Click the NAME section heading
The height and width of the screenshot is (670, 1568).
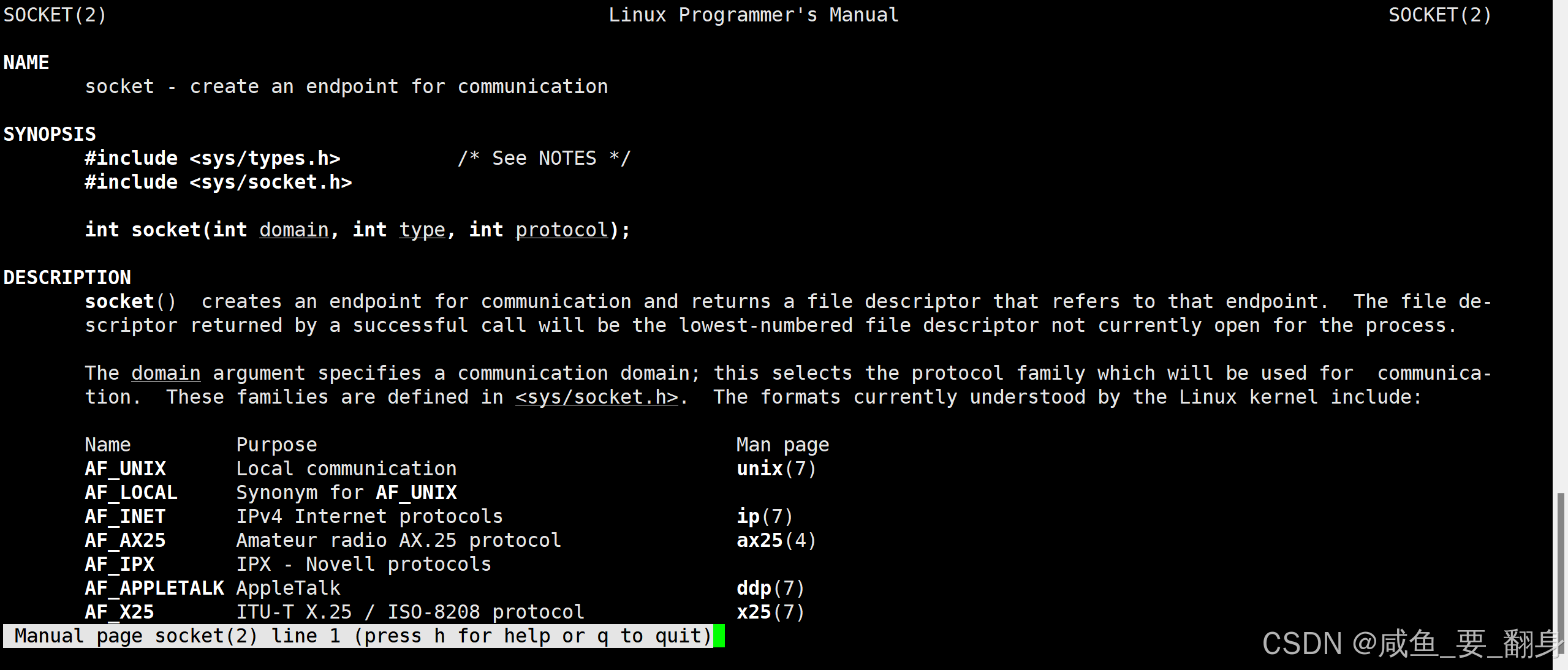tap(26, 63)
